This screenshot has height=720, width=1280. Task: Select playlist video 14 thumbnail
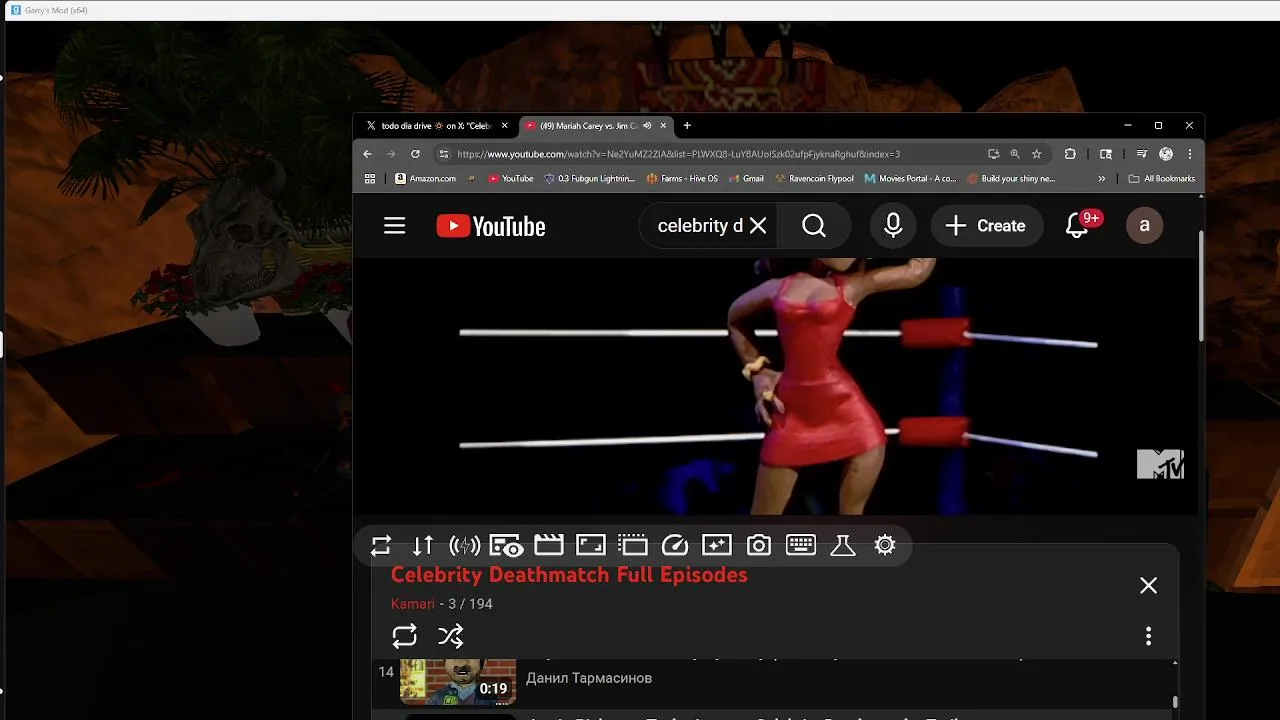[x=458, y=680]
